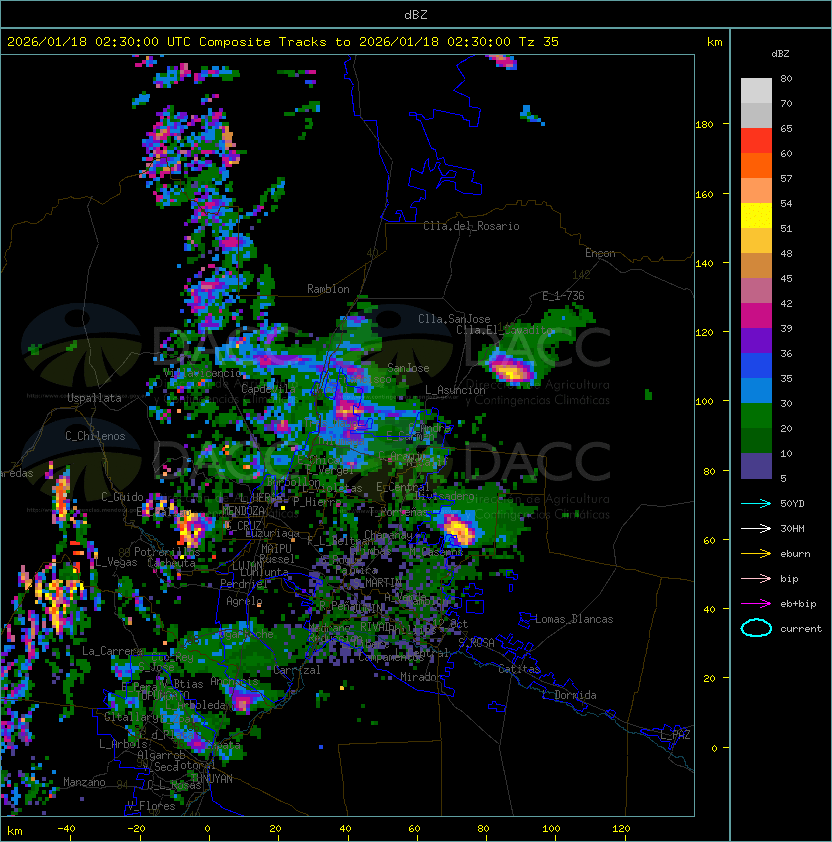Click the storm cell core south of Divisadero
This screenshot has width=832, height=842.
pyautogui.click(x=460, y=528)
